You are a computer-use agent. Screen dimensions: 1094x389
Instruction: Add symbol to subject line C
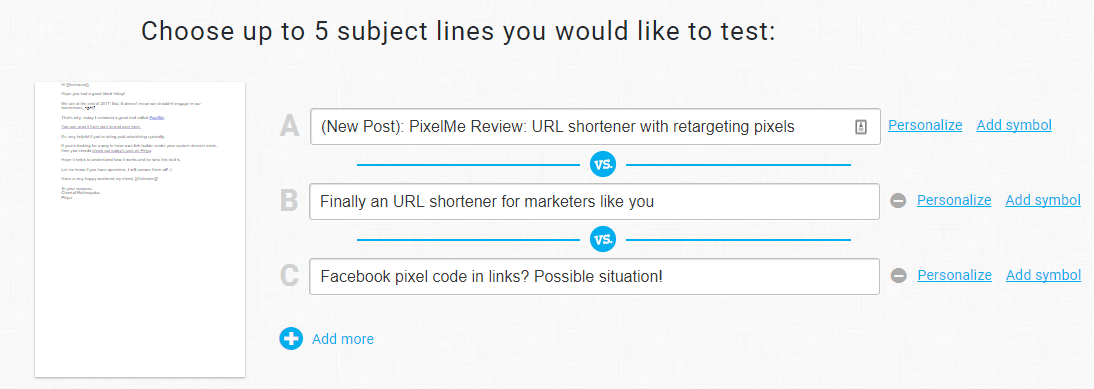pyautogui.click(x=1044, y=275)
